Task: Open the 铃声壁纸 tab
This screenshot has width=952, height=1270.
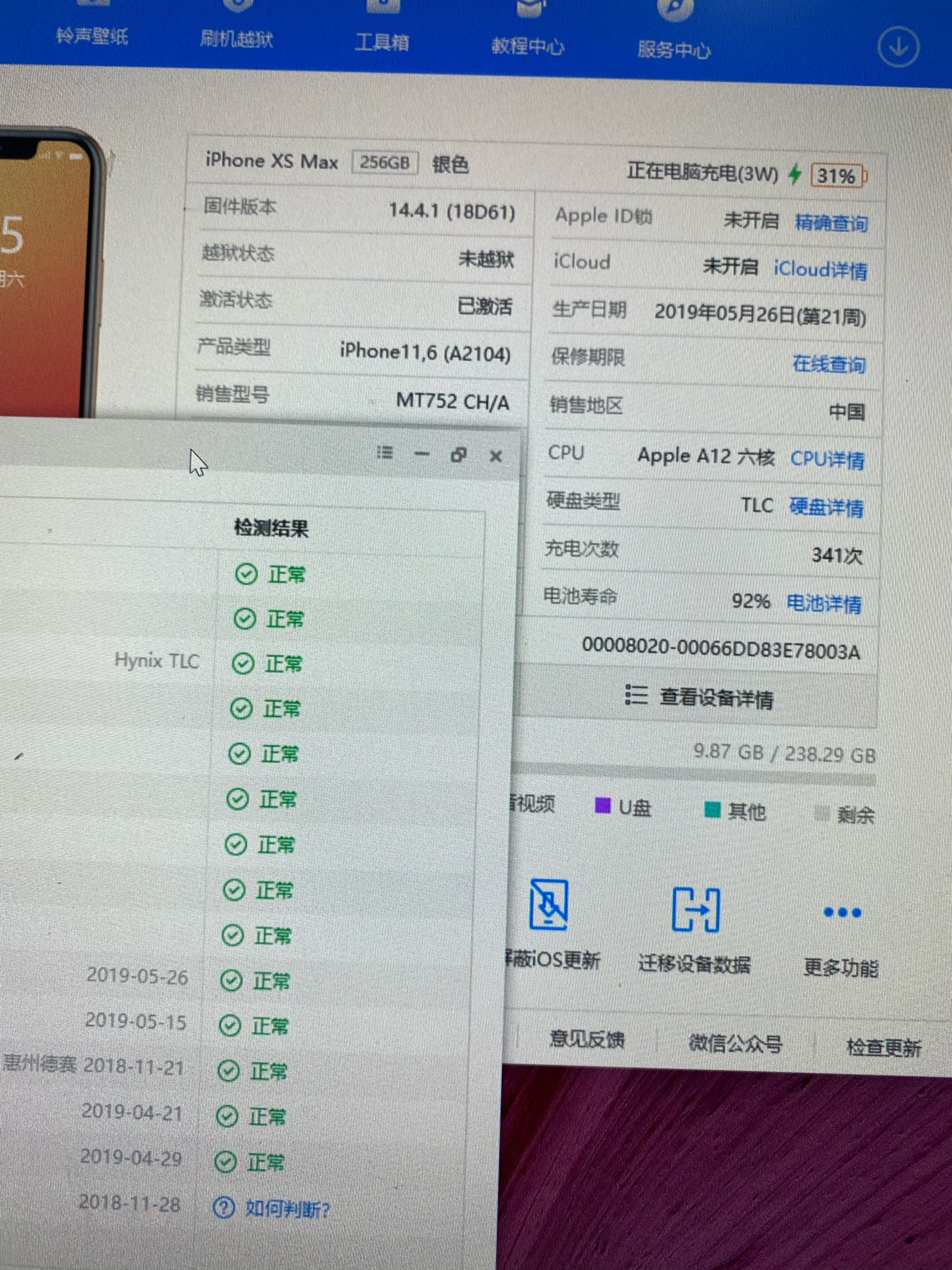Action: pos(92,36)
